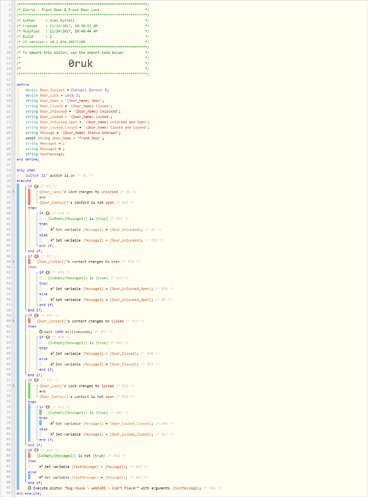Click the red icon beside 'if' on line 71

pyautogui.click(x=36, y=381)
